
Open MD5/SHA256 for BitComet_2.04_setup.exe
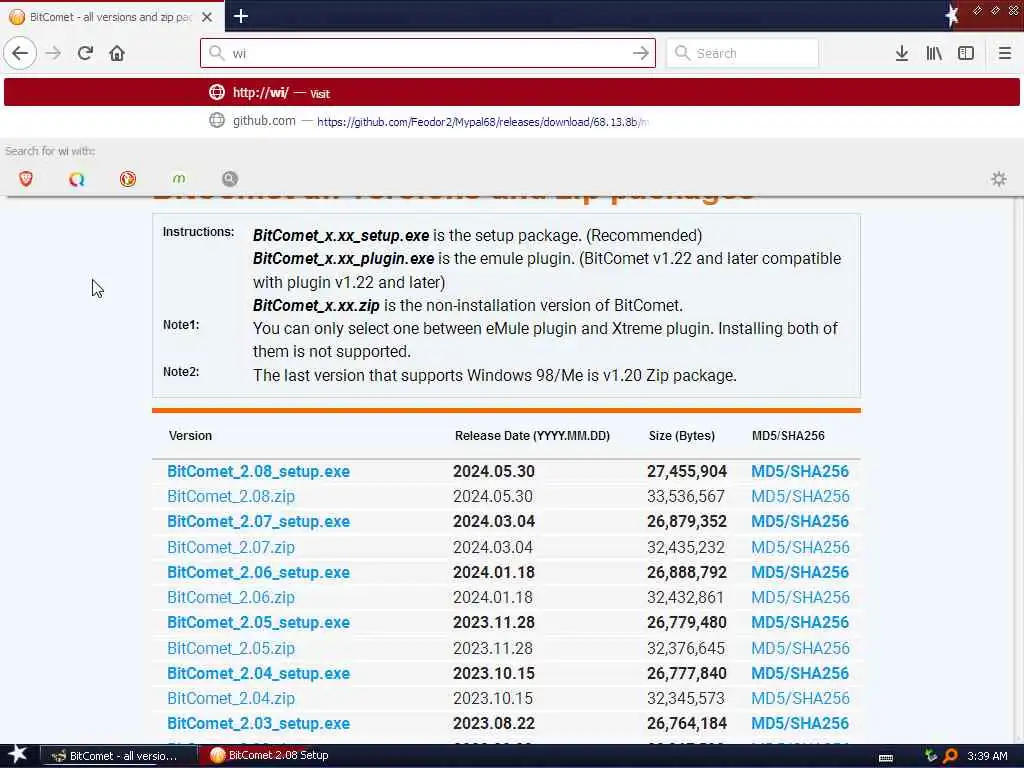(x=800, y=673)
